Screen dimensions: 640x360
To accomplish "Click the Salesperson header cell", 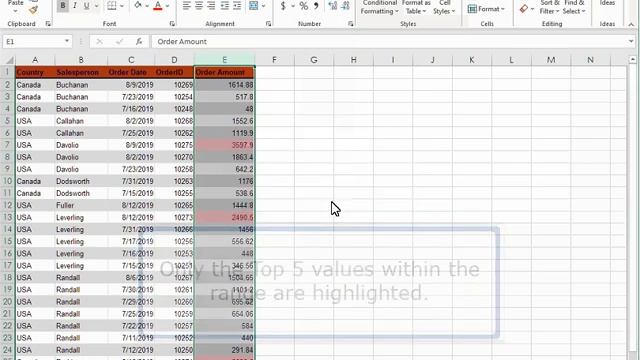I will pos(81,73).
